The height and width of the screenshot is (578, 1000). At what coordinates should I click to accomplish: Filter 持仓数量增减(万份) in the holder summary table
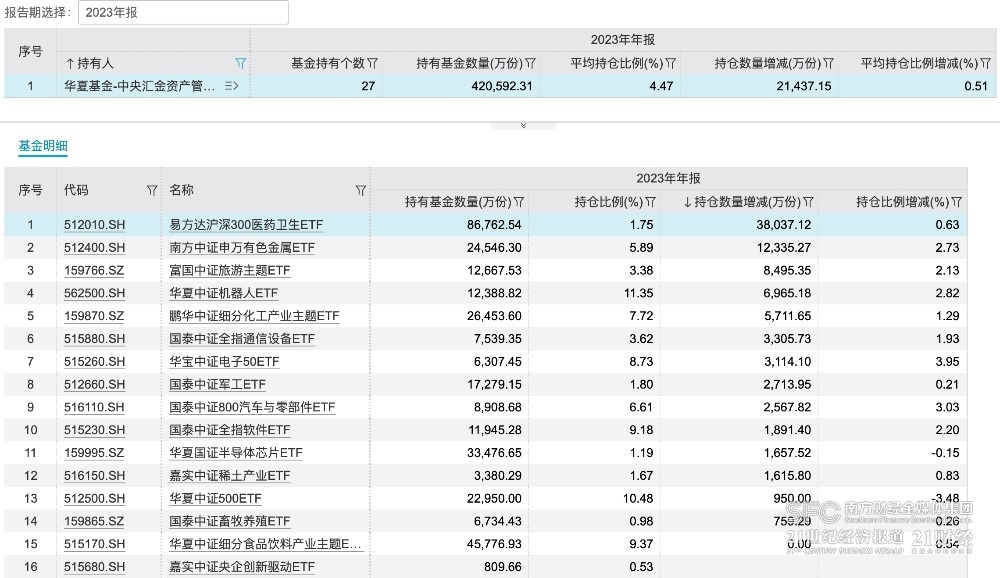[x=828, y=63]
